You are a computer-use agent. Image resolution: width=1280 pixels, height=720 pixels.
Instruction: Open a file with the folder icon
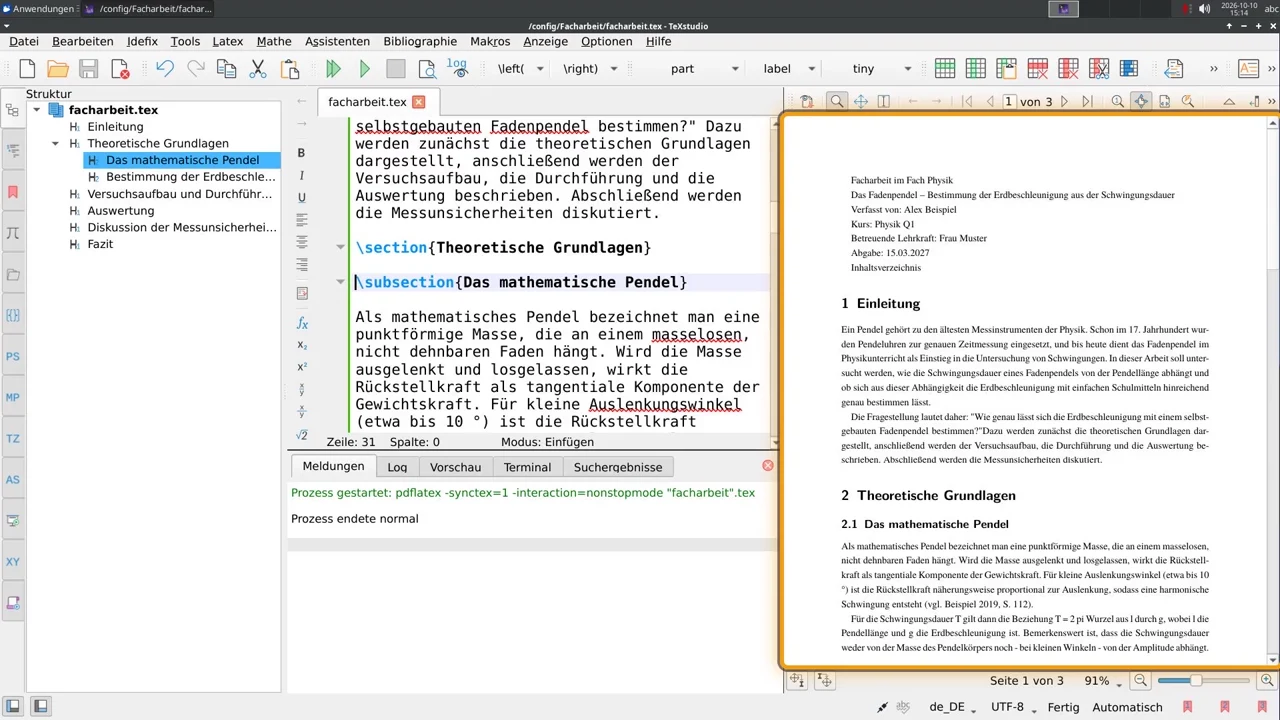tap(58, 69)
